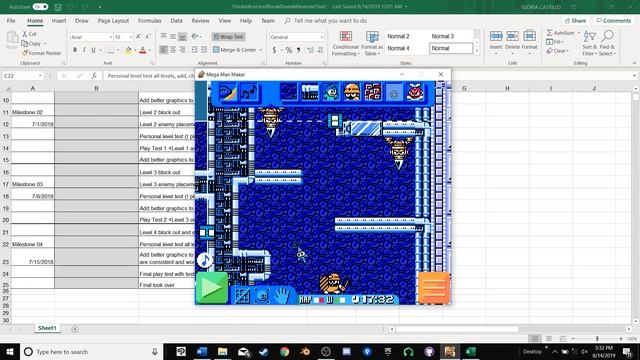Click the Copy button in the Clipboard group

32,43
